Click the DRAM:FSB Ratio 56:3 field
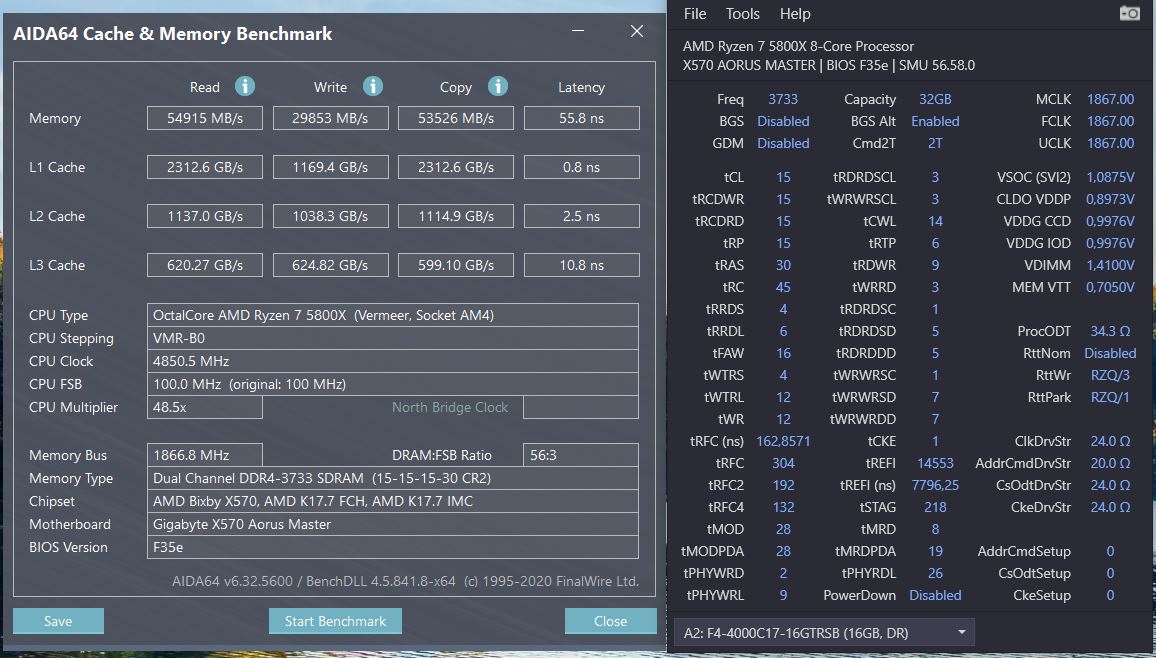 (x=581, y=455)
